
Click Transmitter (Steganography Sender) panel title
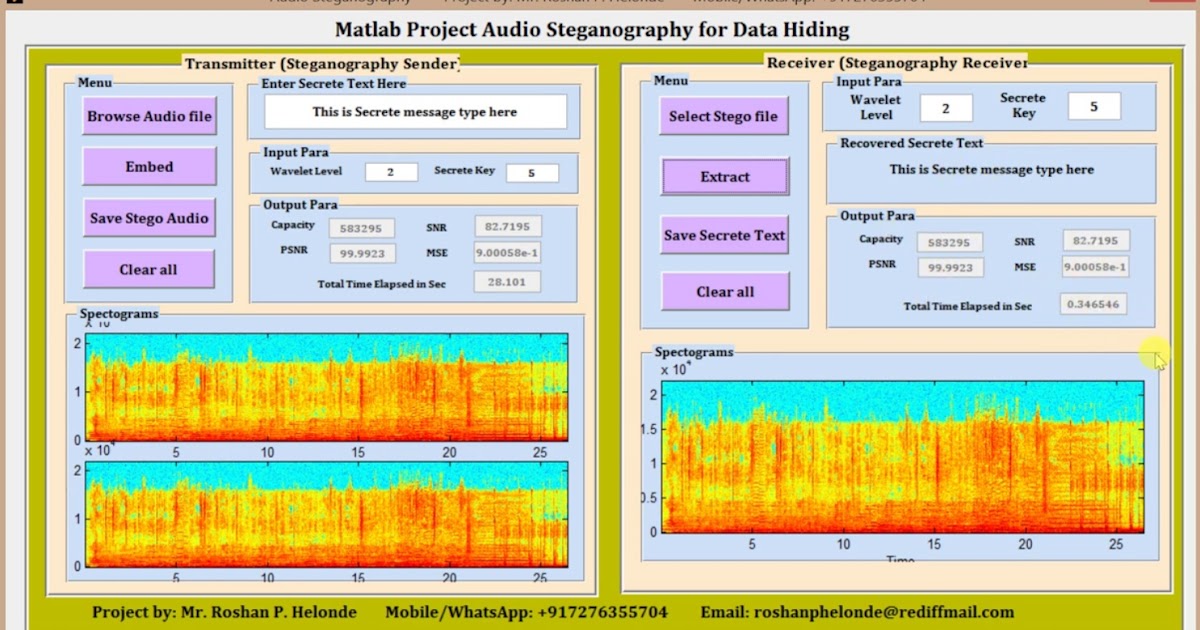pos(322,64)
